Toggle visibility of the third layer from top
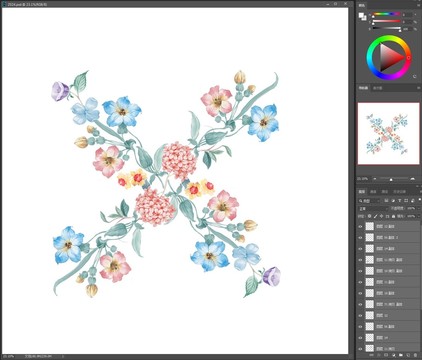 point(360,249)
